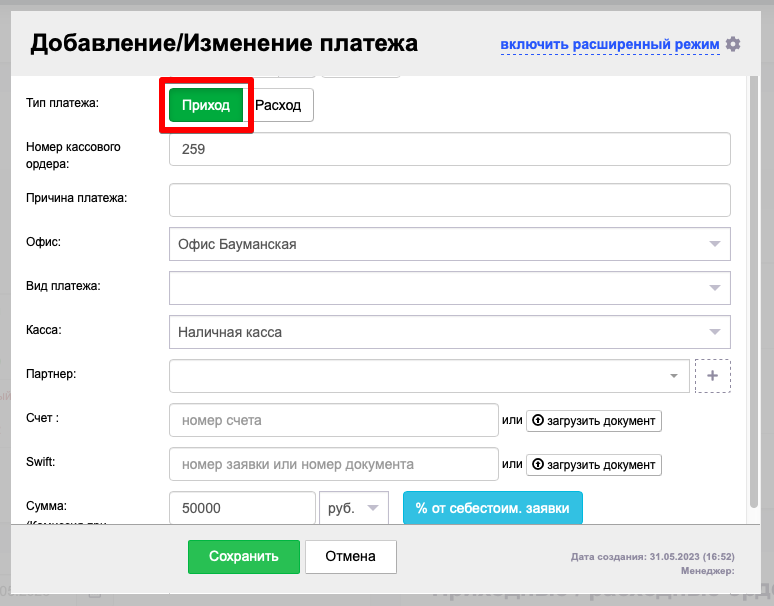Click the Отмена button

click(x=350, y=557)
